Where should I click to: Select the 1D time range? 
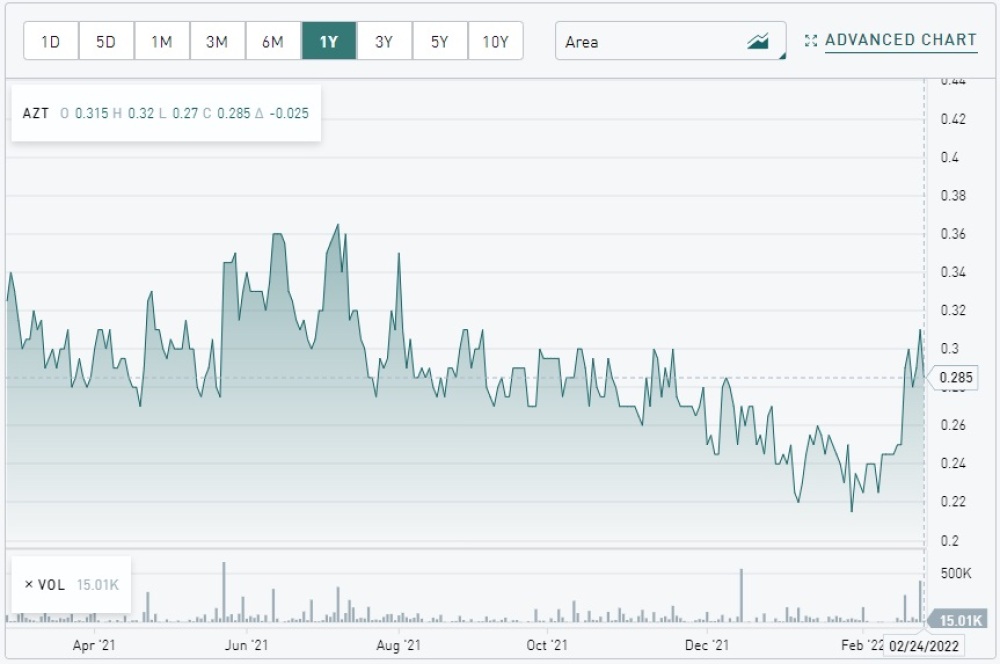(x=50, y=42)
